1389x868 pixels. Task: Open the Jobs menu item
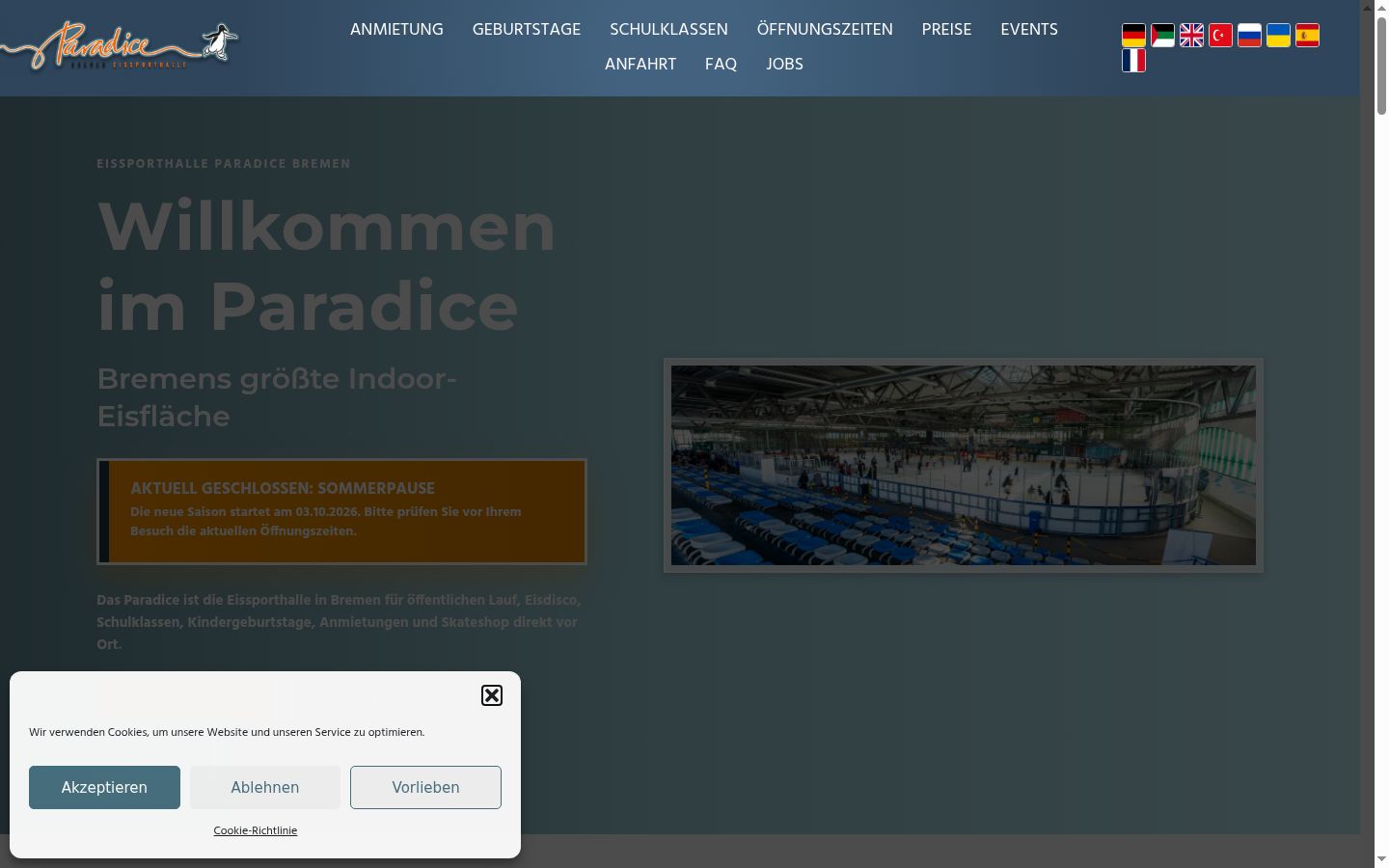click(x=784, y=65)
